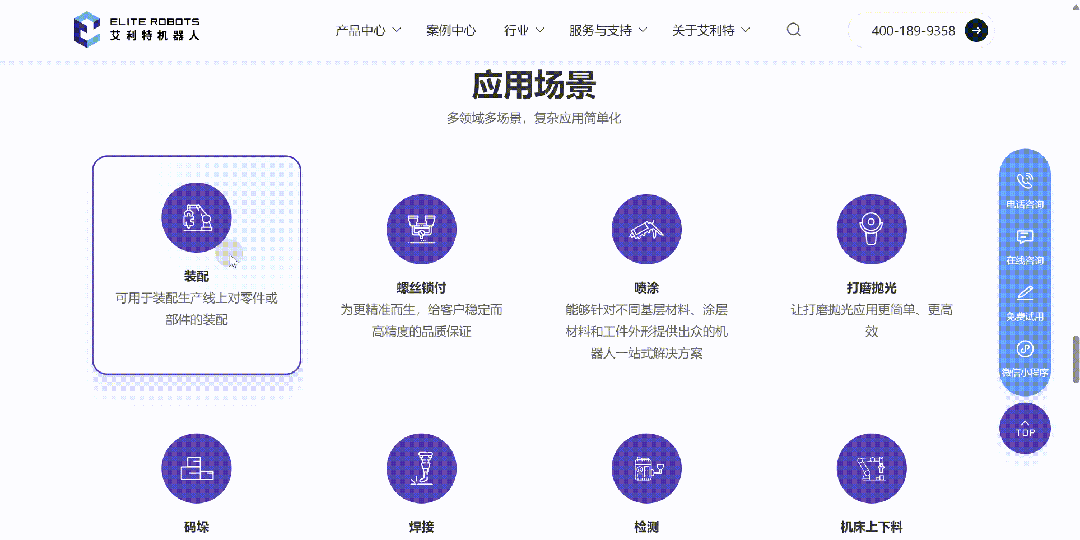
Task: Open 在线咨询 chat icon
Action: pyautogui.click(x=1025, y=237)
